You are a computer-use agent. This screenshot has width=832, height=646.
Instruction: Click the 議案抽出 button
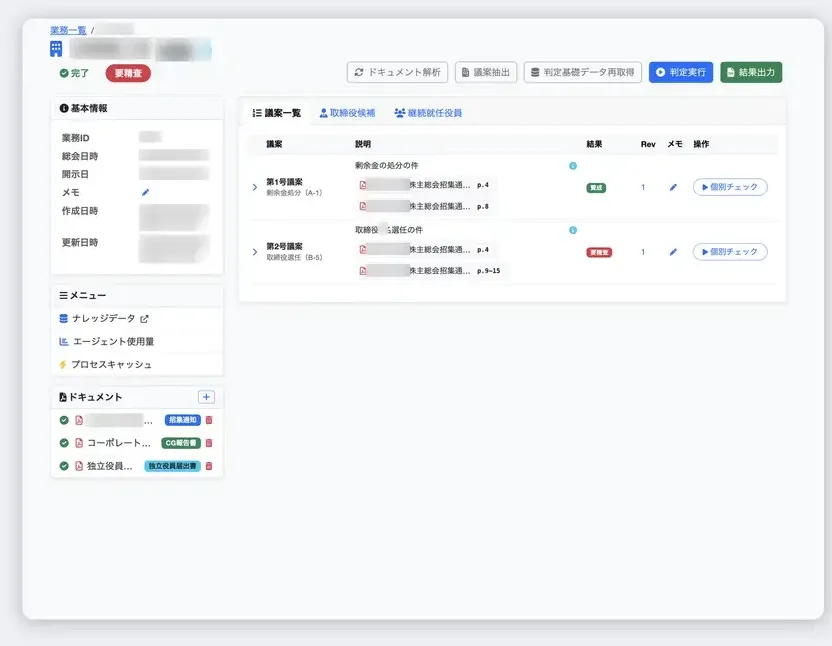(x=486, y=72)
